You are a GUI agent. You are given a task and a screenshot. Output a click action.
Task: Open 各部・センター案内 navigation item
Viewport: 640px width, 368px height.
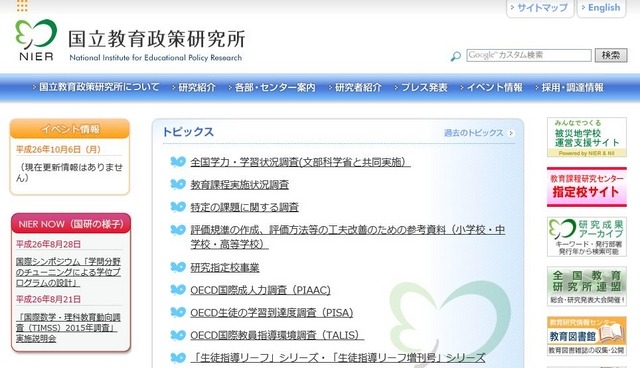(x=272, y=87)
